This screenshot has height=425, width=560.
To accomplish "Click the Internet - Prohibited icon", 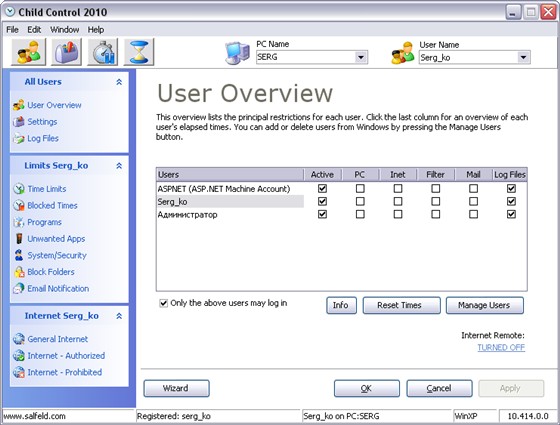I will pyautogui.click(x=19, y=372).
